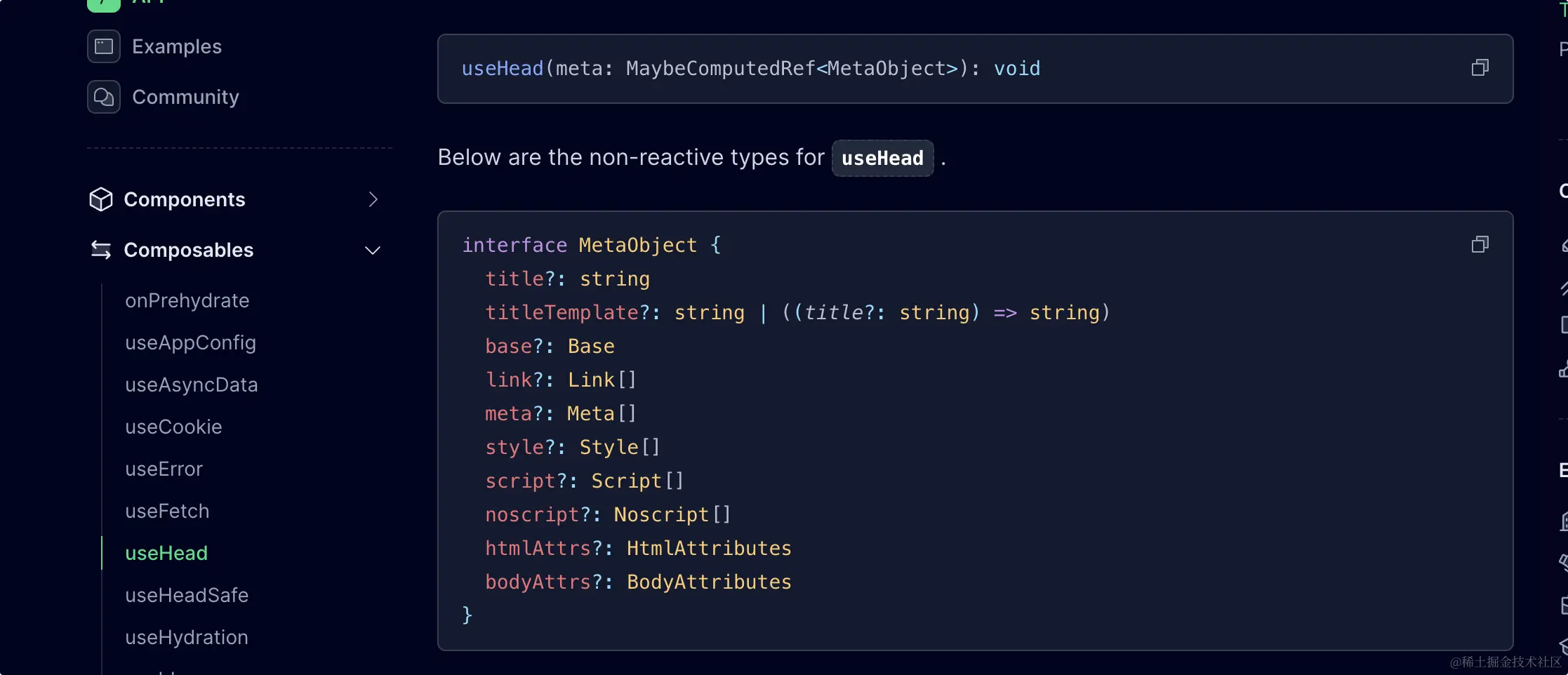
Task: Click the Composables arrows icon
Action: (x=101, y=250)
